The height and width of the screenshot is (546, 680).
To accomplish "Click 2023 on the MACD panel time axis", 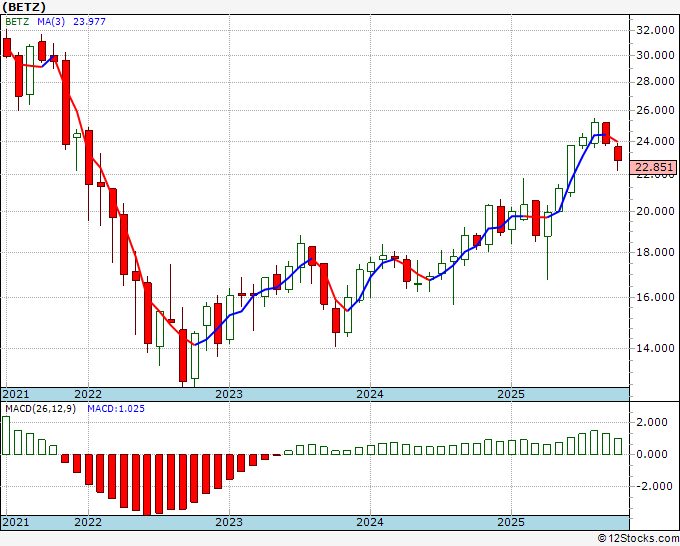I will [x=229, y=522].
